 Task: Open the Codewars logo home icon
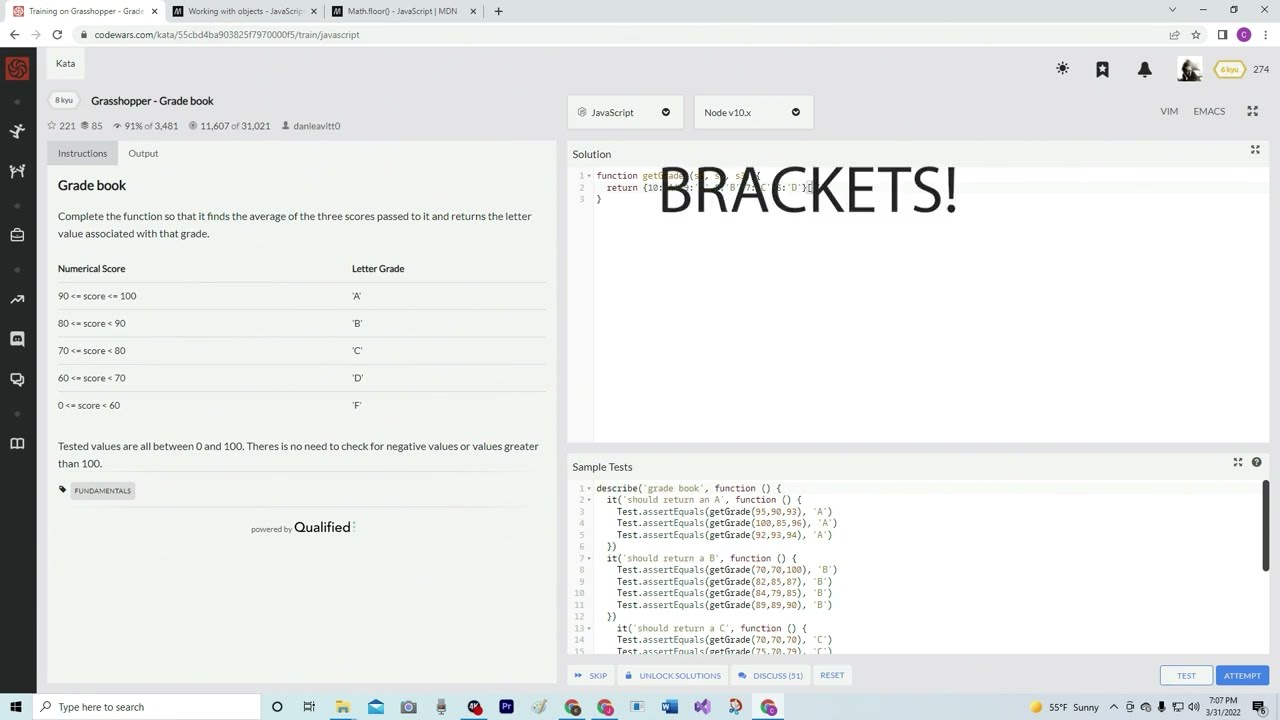coord(17,69)
